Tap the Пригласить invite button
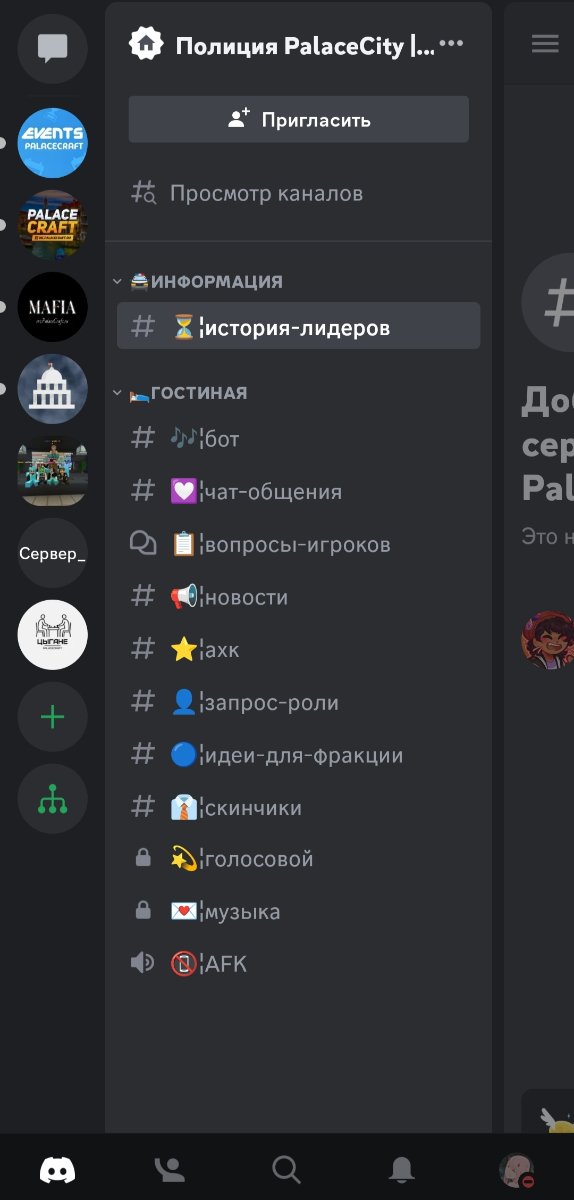The width and height of the screenshot is (574, 1200). point(298,120)
